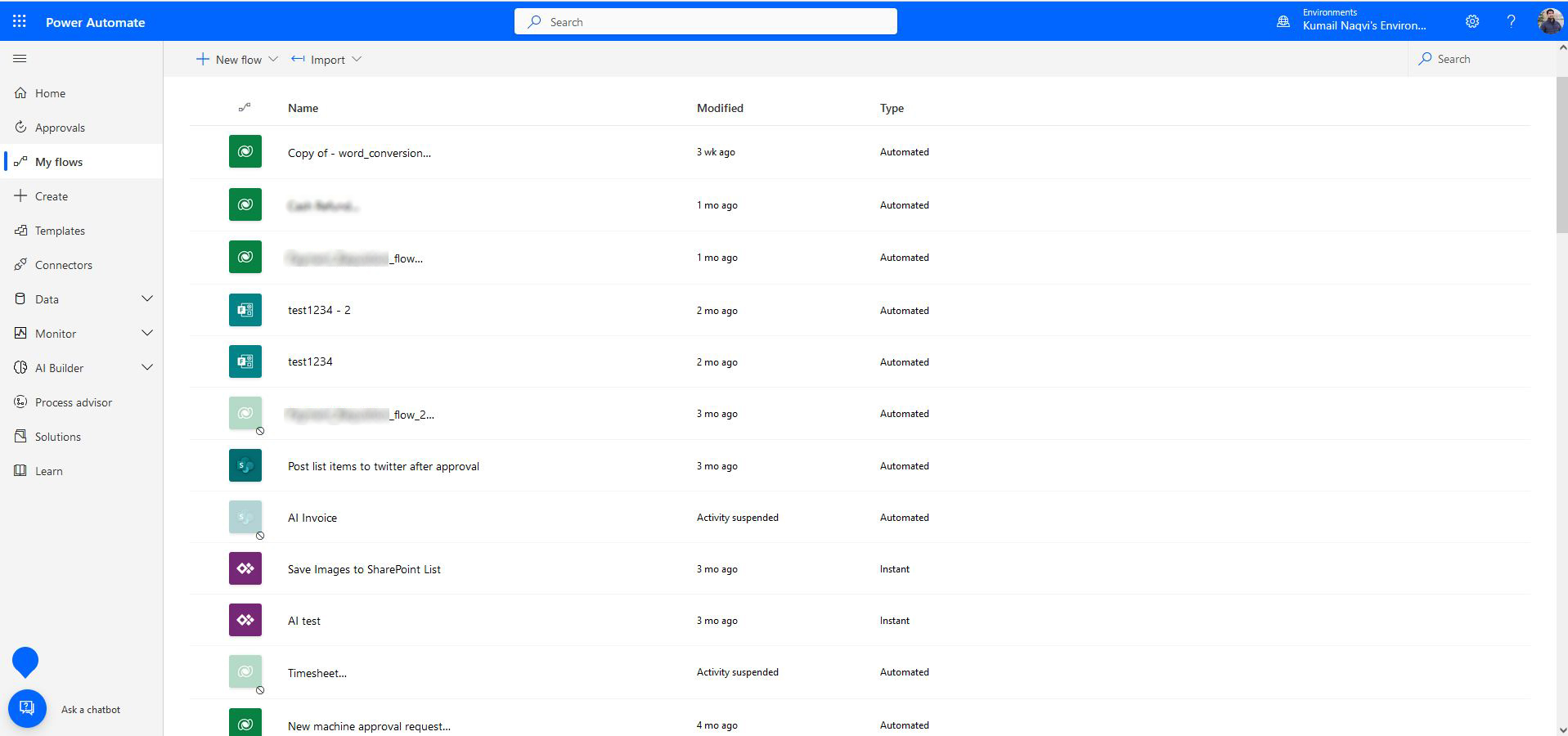
Task: Click the SharePoint icon for Post list items flow
Action: [x=245, y=466]
